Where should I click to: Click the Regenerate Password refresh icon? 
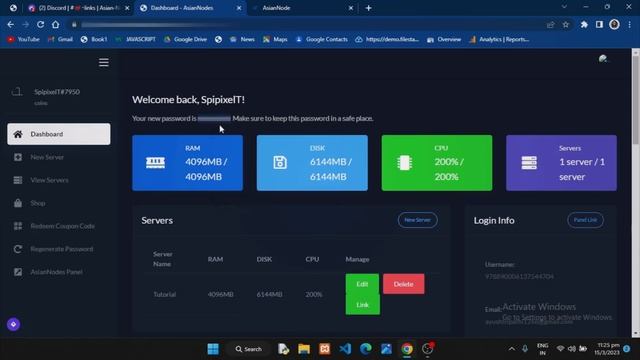(x=18, y=249)
